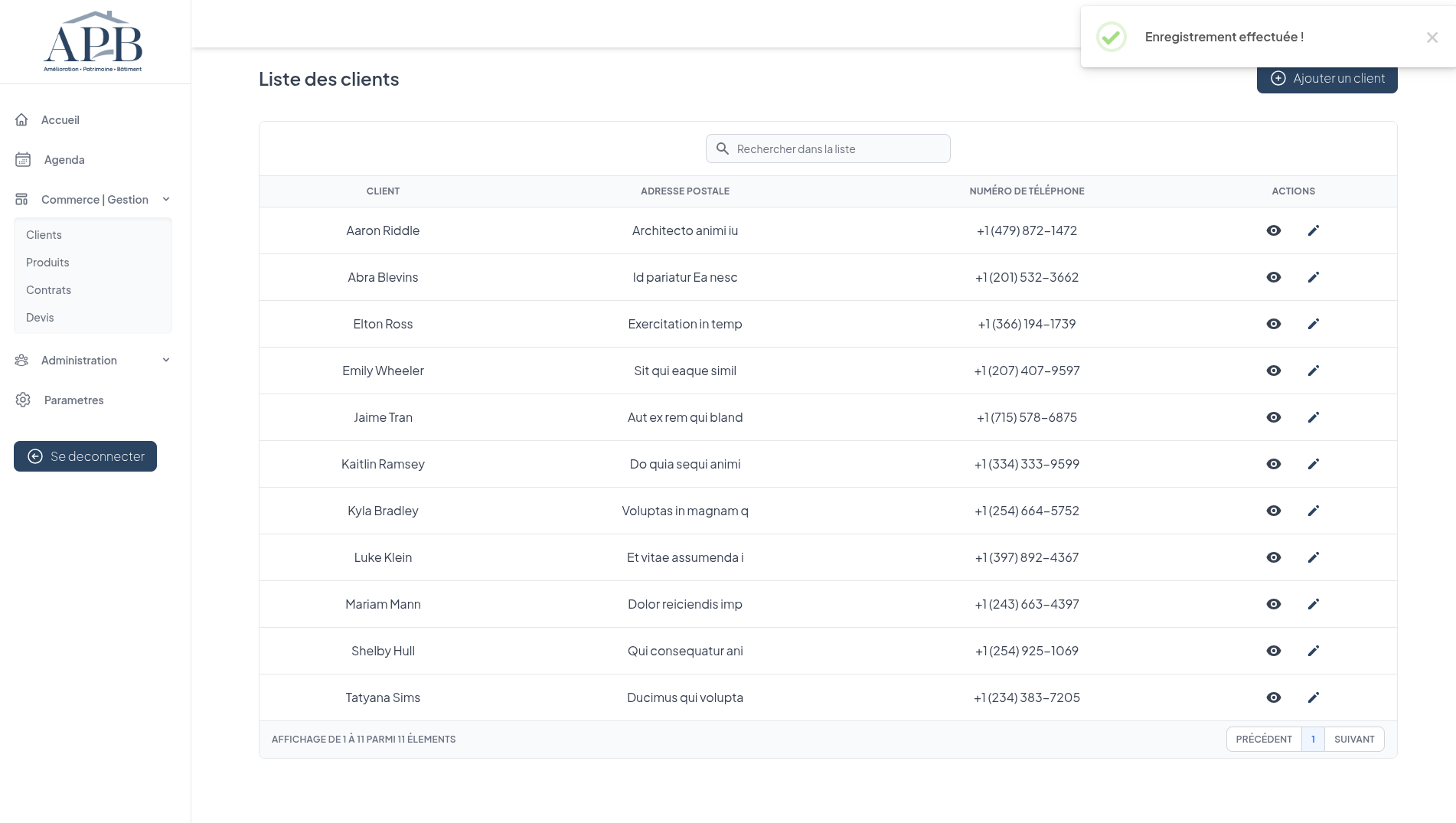Edit Jaime Tran with pencil icon

click(1314, 417)
